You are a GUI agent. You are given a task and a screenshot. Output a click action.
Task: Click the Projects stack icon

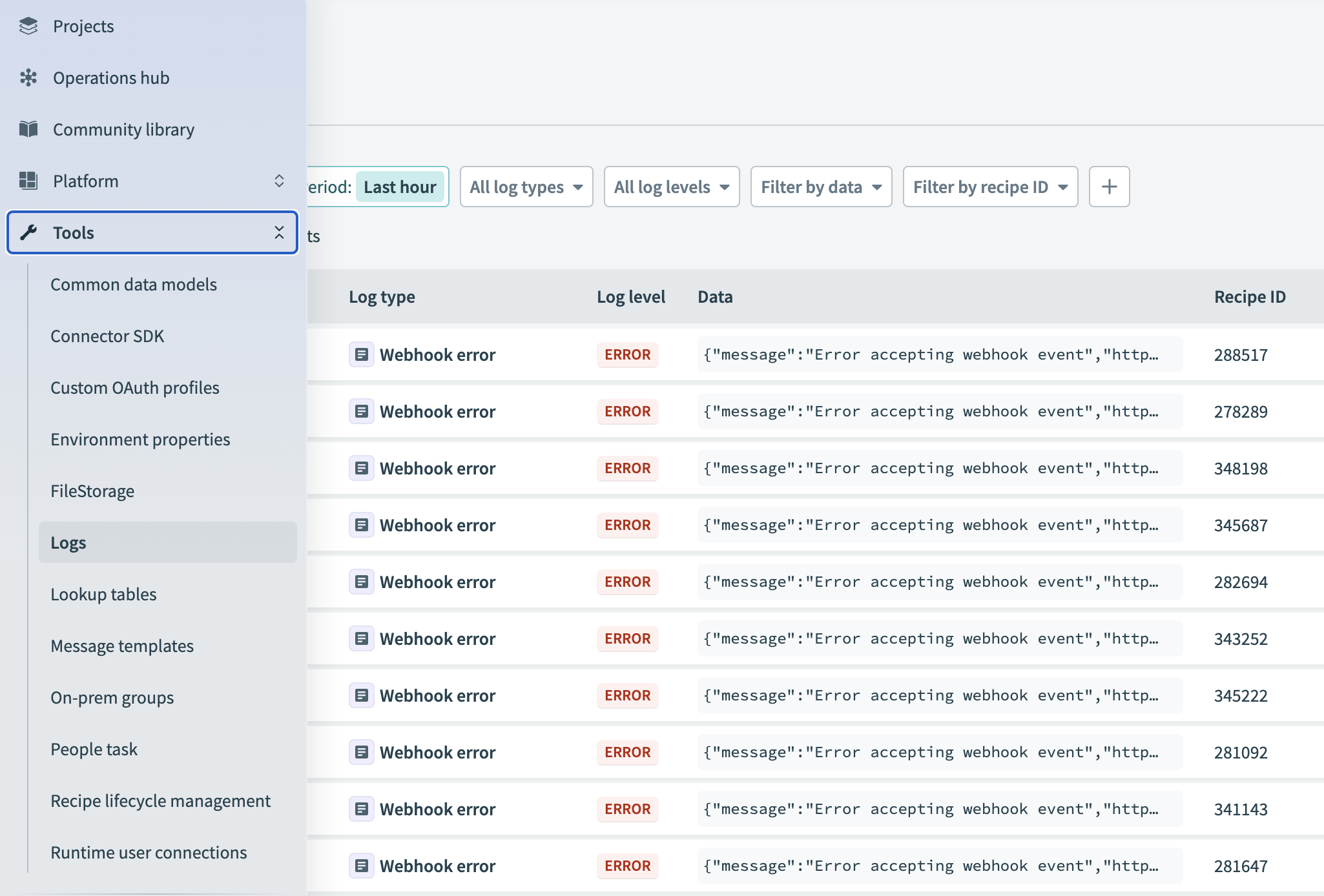point(28,26)
